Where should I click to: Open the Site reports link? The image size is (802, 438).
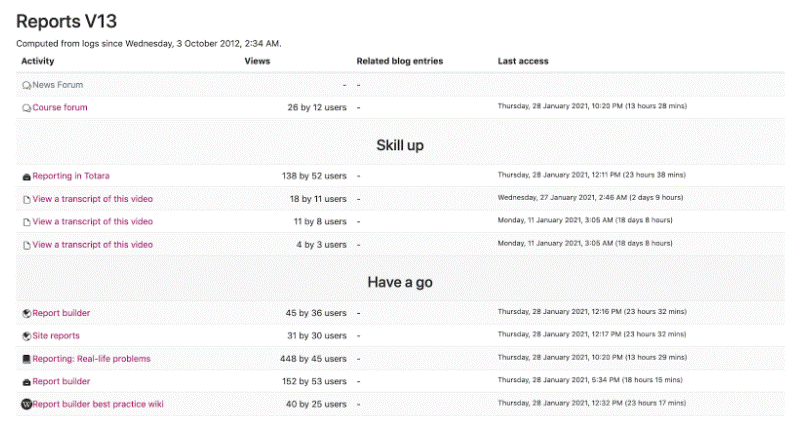click(x=56, y=336)
